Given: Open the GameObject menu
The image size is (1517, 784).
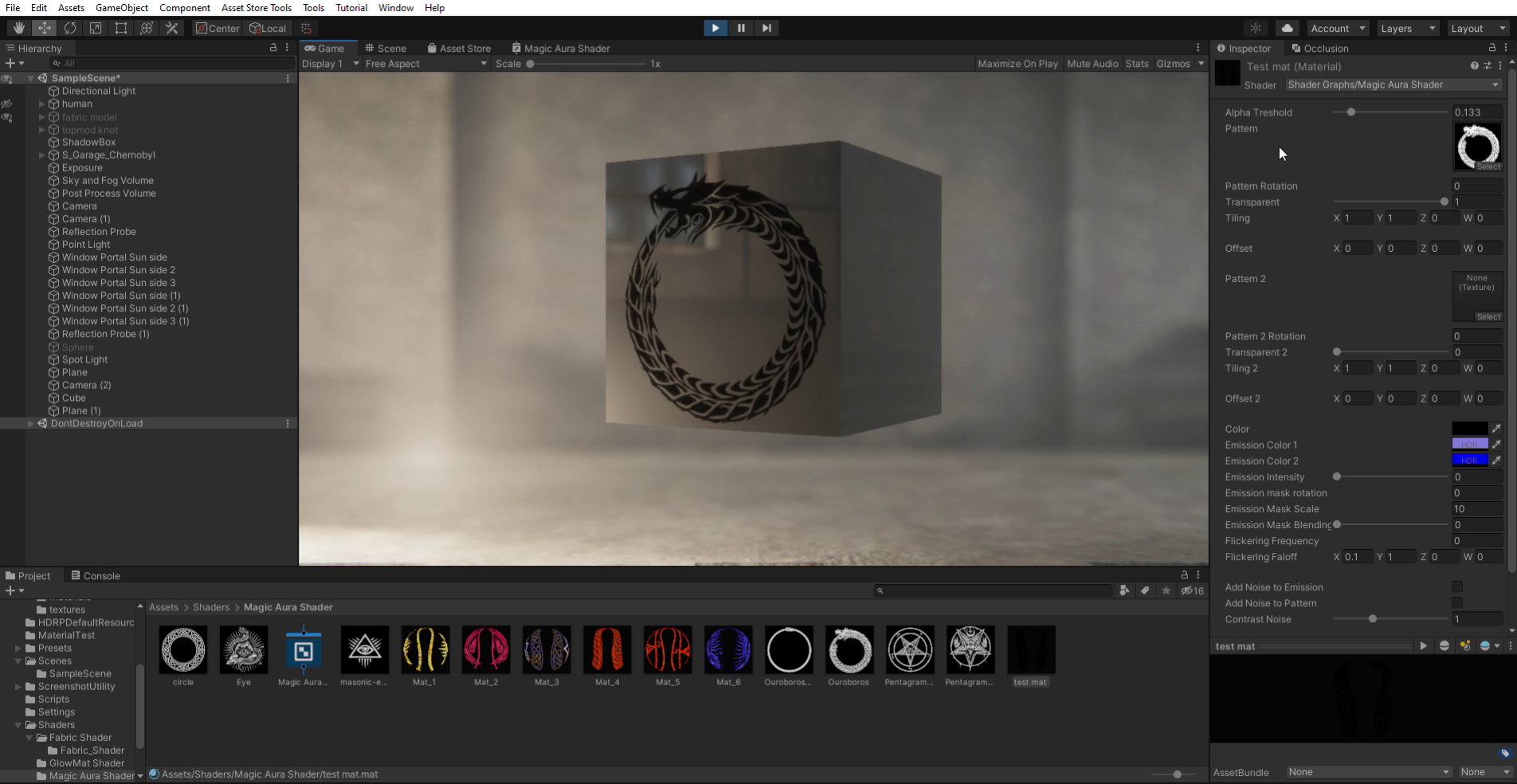Looking at the screenshot, I should pos(121,8).
